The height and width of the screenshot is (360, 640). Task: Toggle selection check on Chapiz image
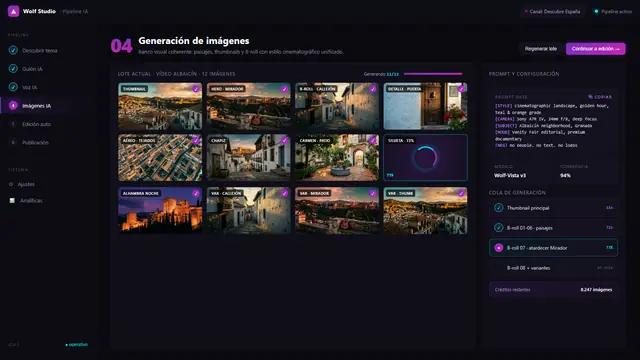point(284,140)
